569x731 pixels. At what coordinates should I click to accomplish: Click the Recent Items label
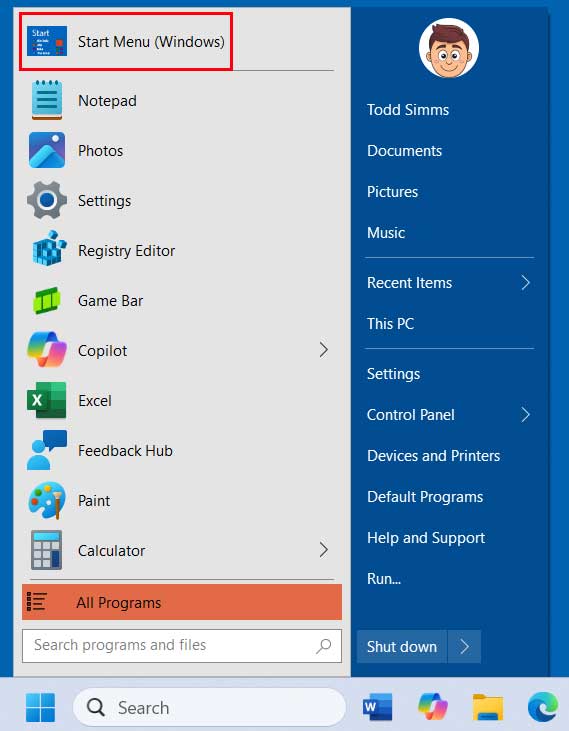click(x=409, y=283)
